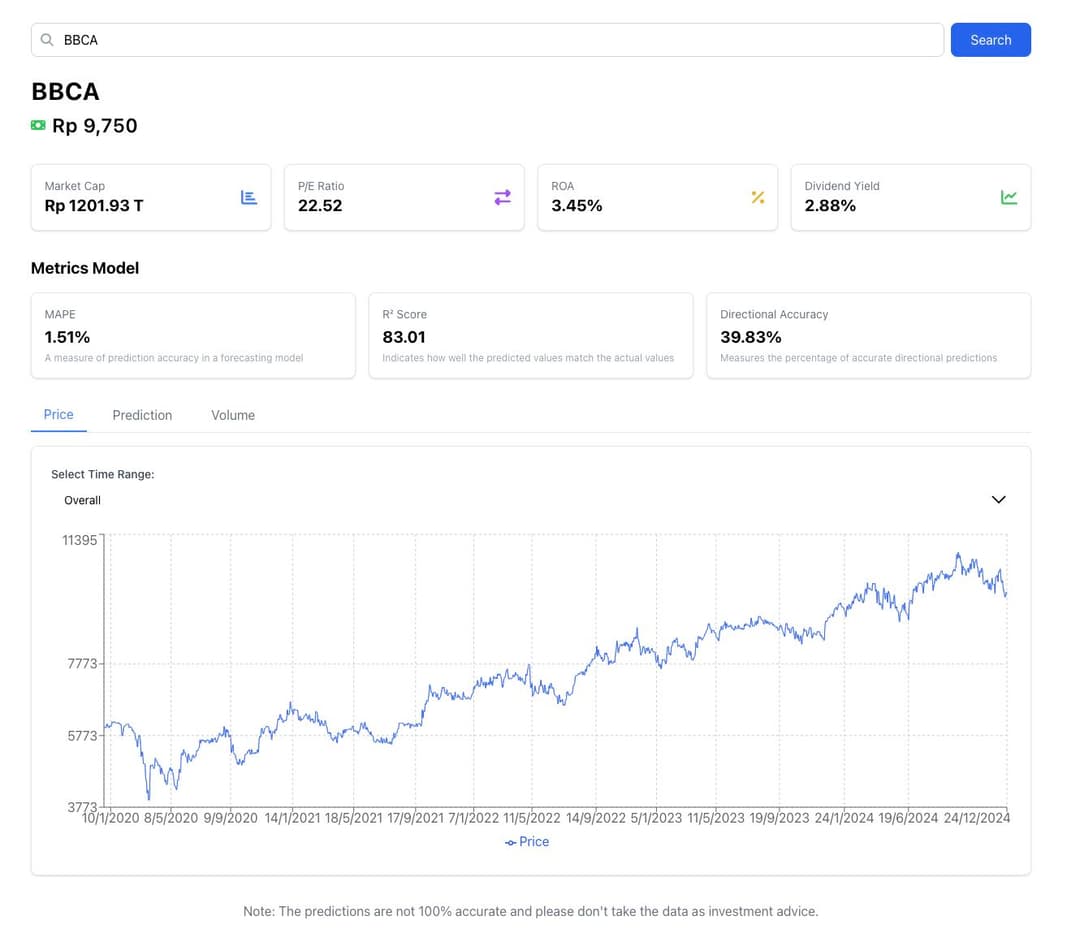This screenshot has height=942, width=1080.
Task: Click the R² Score value 83.01
Action: click(404, 337)
